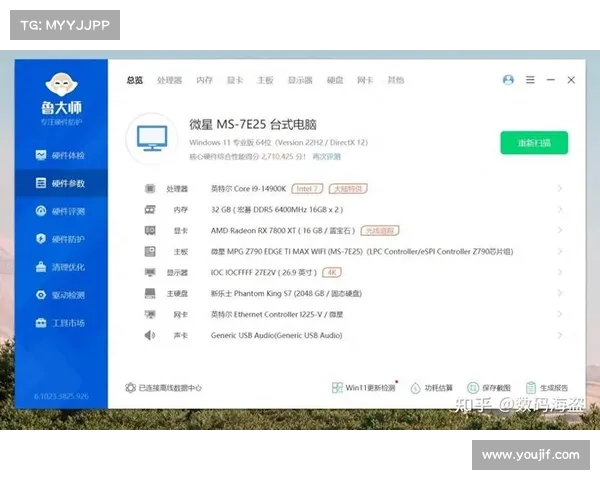Open Win11更新检测 in the bottom bar
This screenshot has width=600, height=480.
(x=364, y=387)
